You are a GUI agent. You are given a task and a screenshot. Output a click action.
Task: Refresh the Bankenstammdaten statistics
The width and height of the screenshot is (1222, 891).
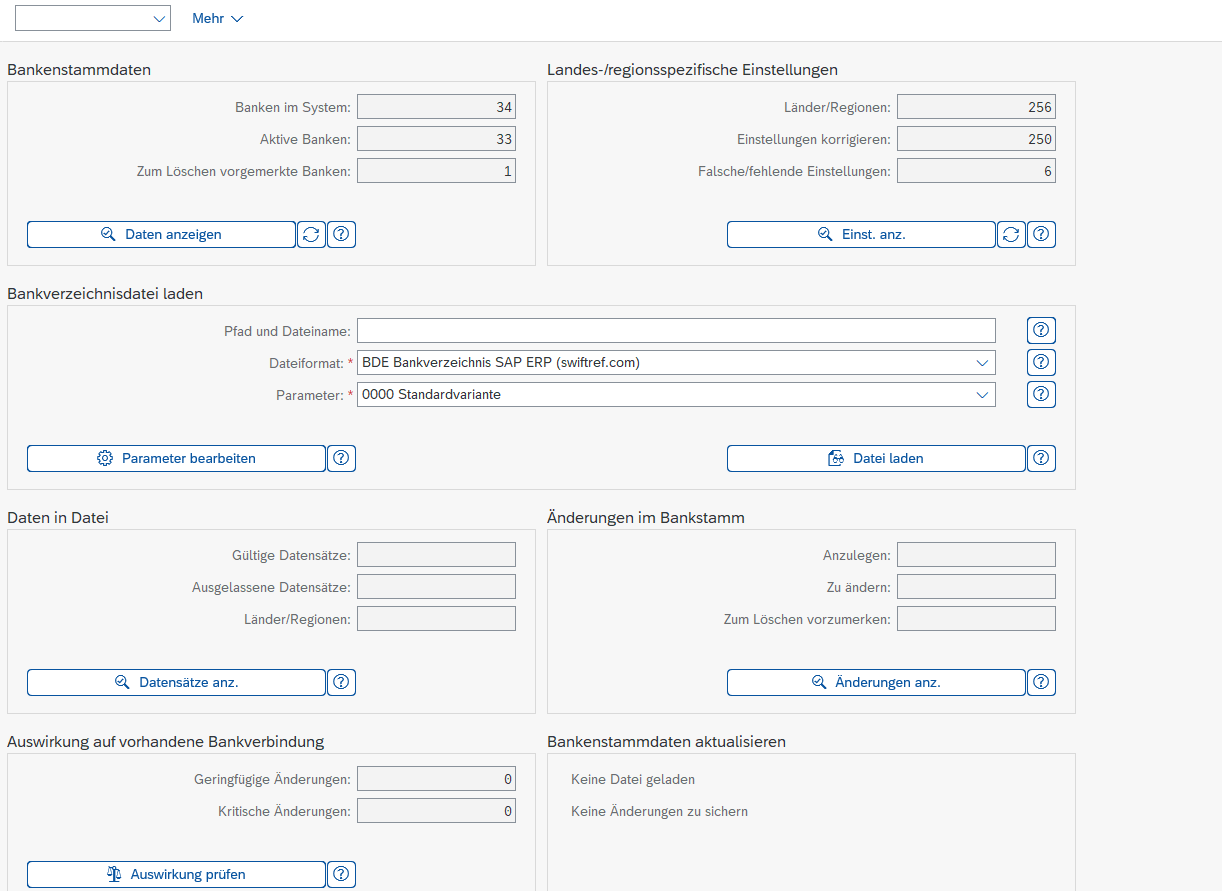tap(311, 234)
